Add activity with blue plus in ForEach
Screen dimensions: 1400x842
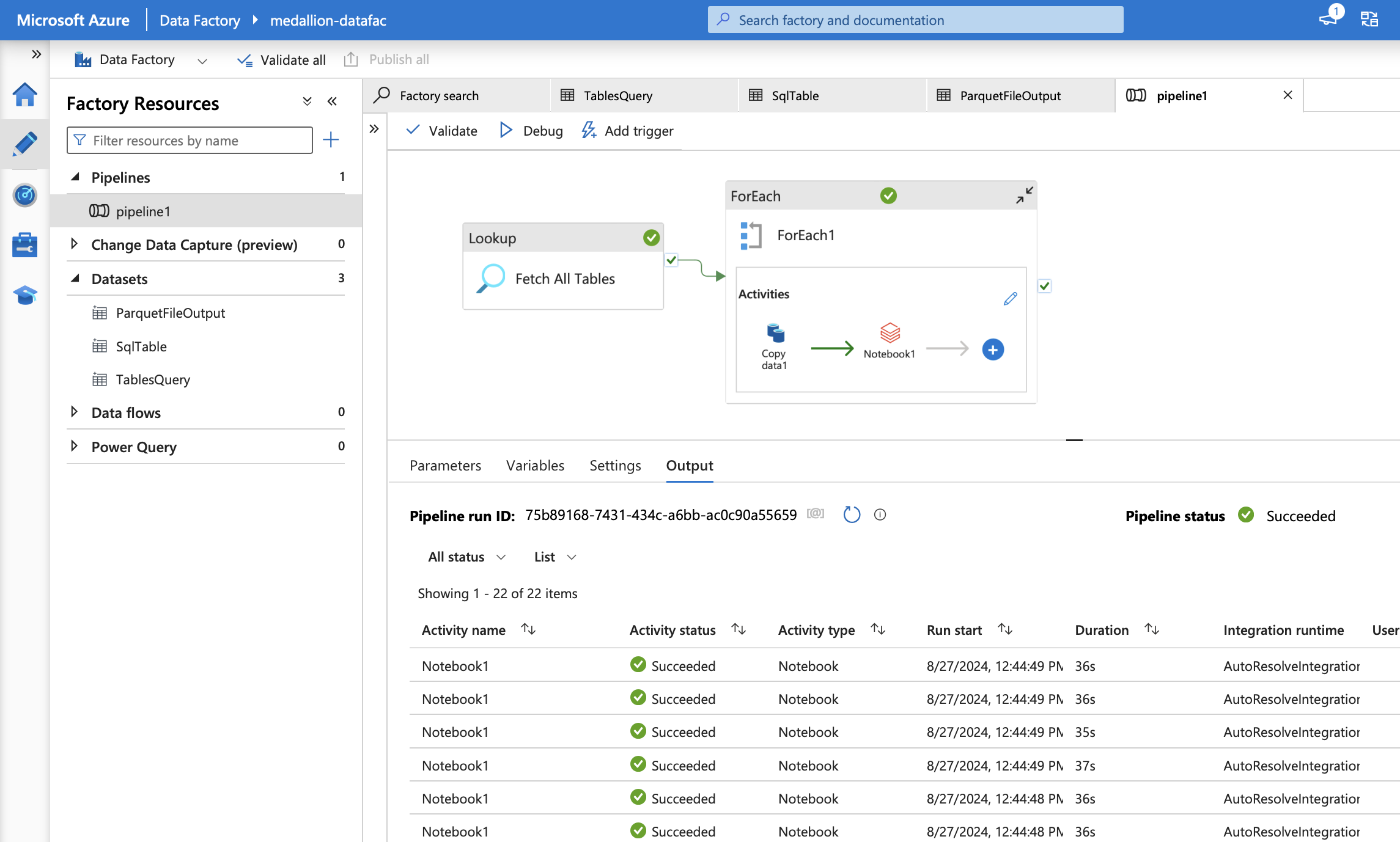(992, 350)
